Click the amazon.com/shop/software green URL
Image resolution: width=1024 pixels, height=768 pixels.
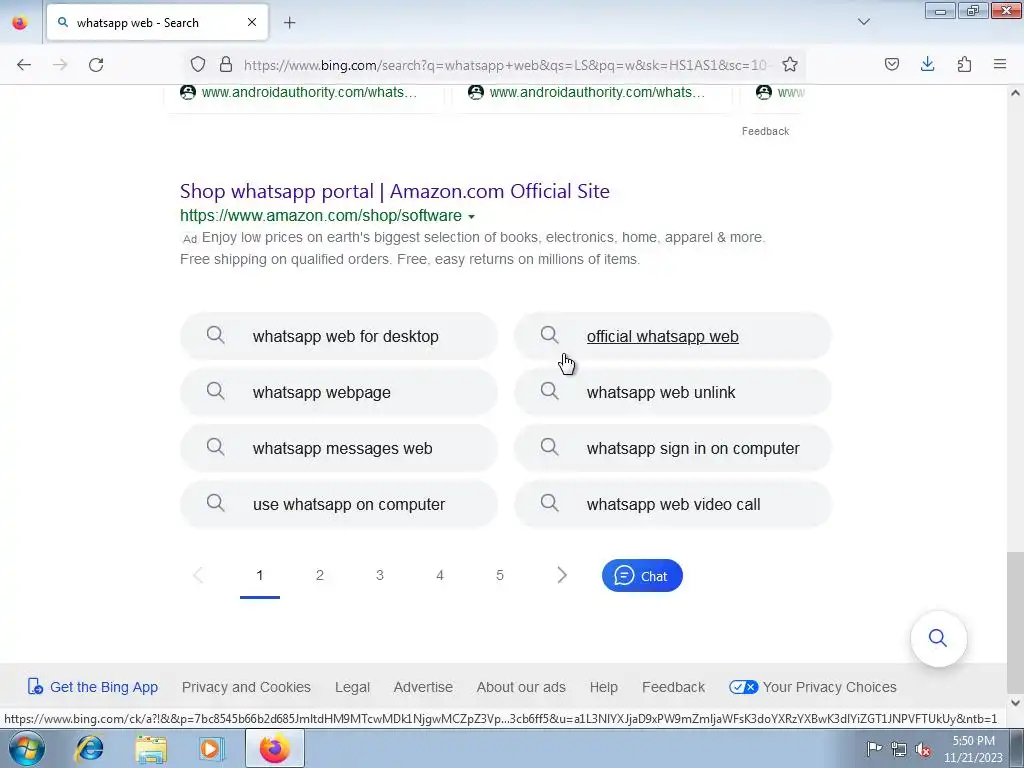(321, 216)
